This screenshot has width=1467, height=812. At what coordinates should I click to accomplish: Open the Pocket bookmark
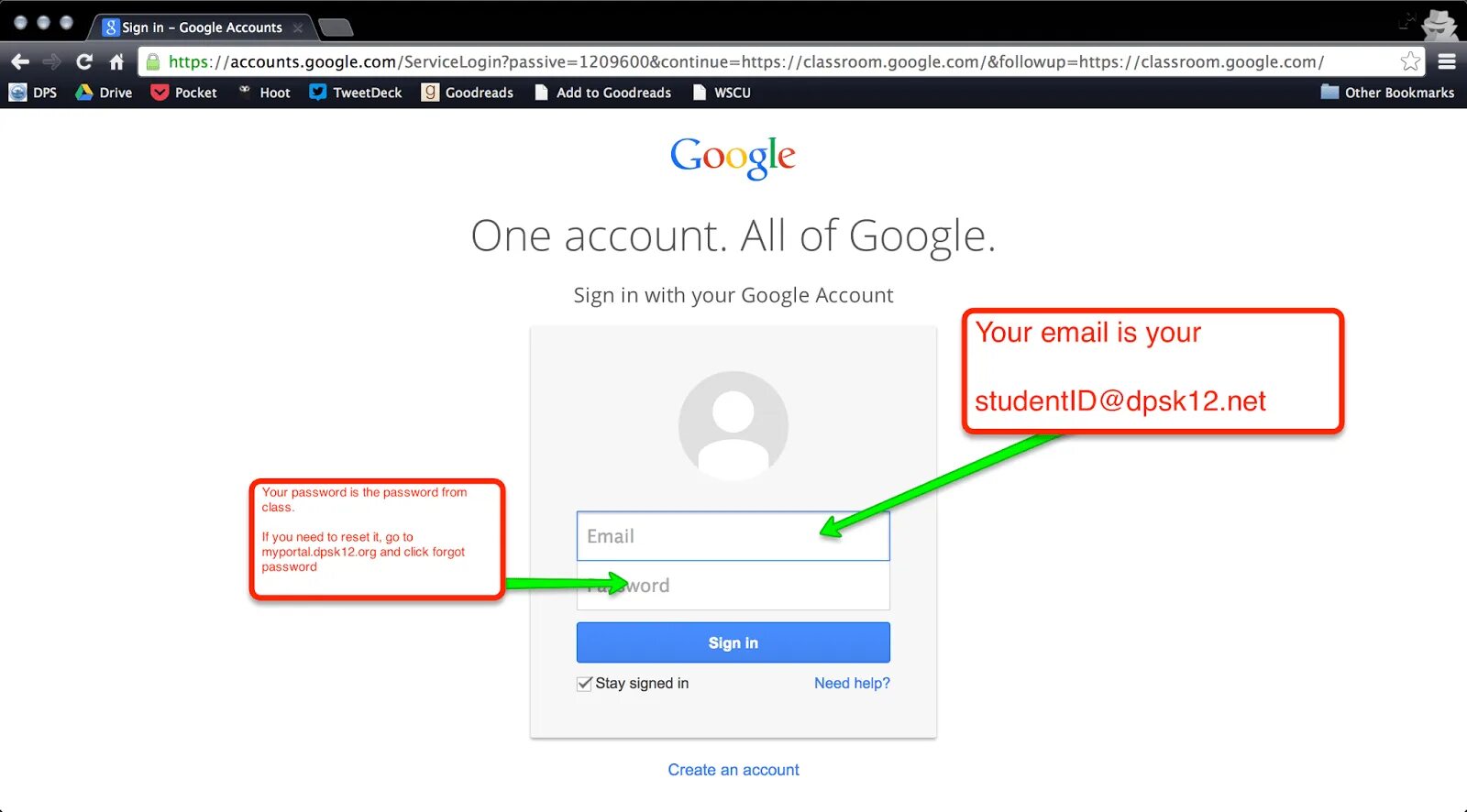pyautogui.click(x=184, y=93)
